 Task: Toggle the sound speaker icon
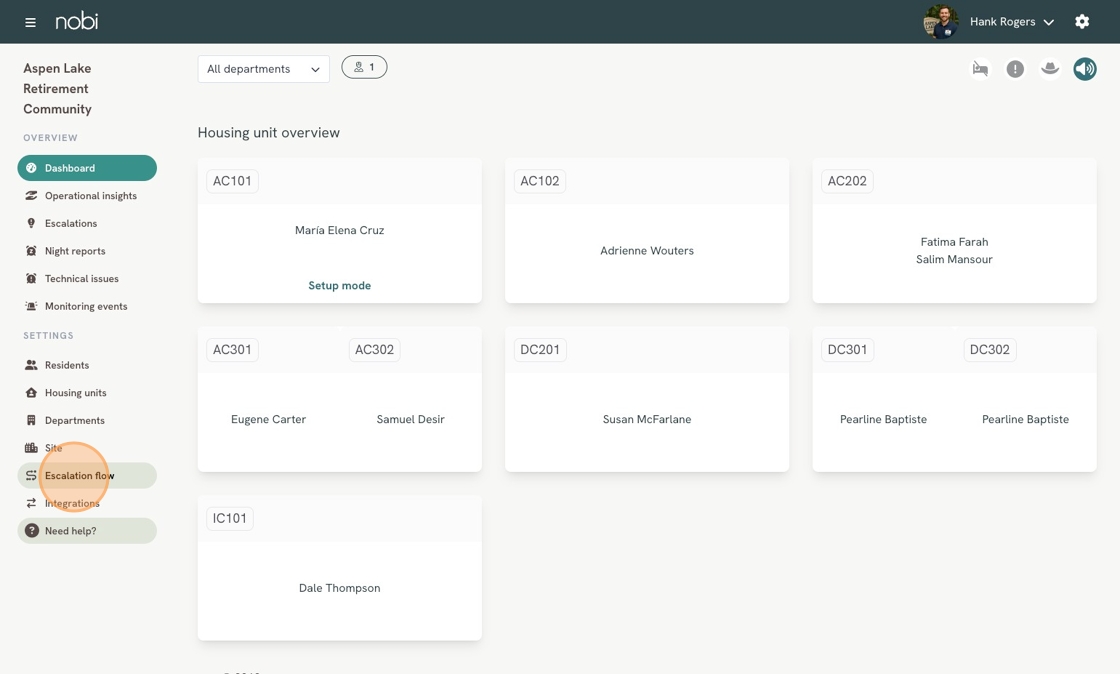[1084, 69]
